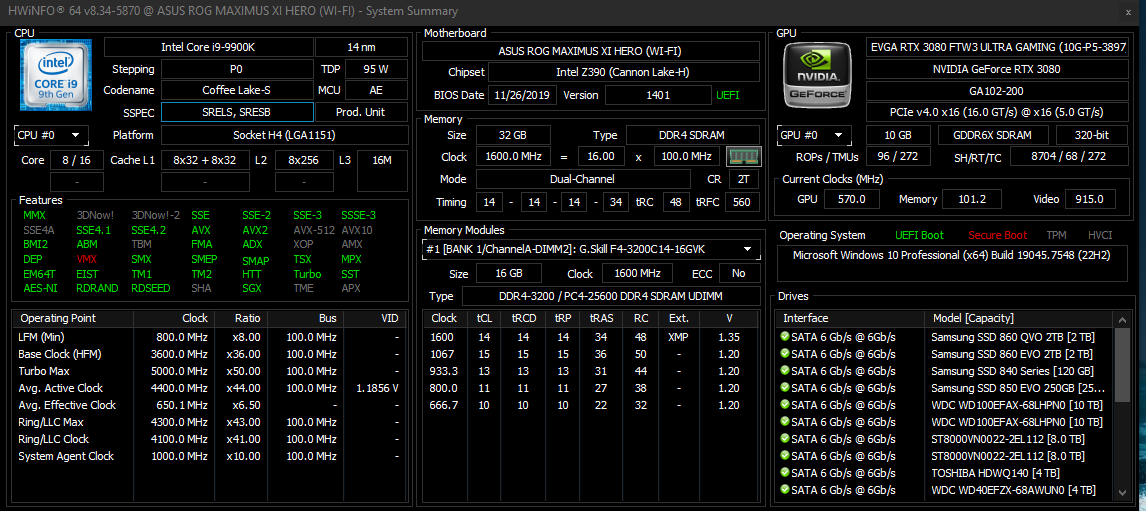Click the Interface column header in Drives
Viewport: 1146px width, 511px height.
[849, 319]
